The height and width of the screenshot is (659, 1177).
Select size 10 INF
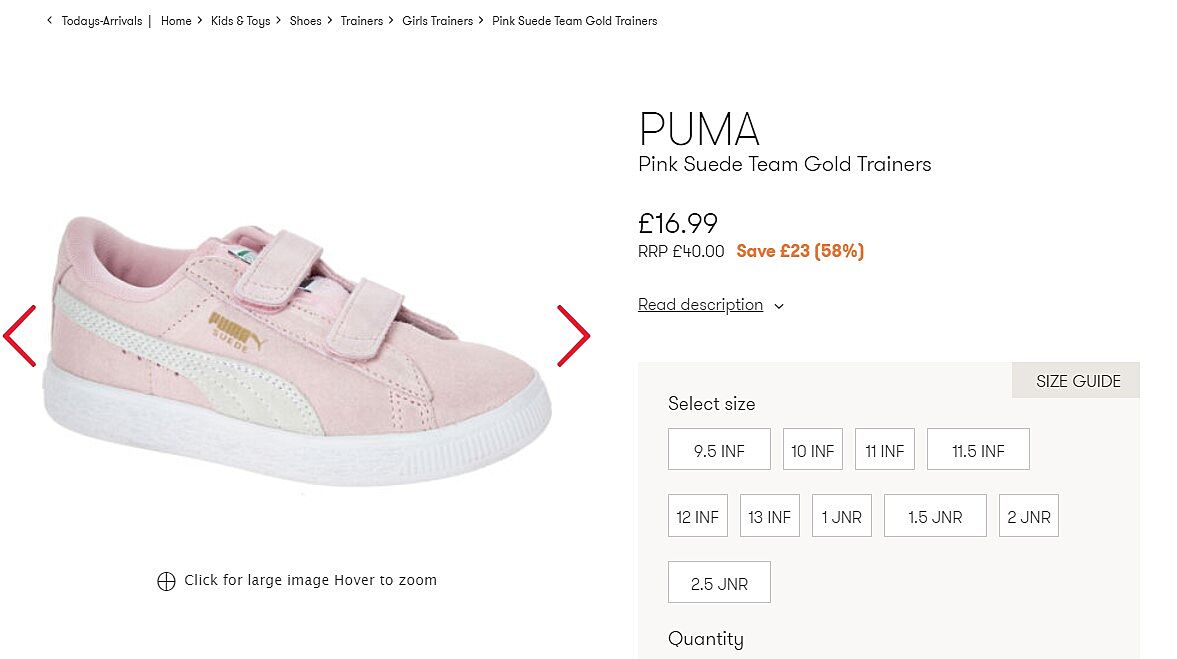[812, 450]
